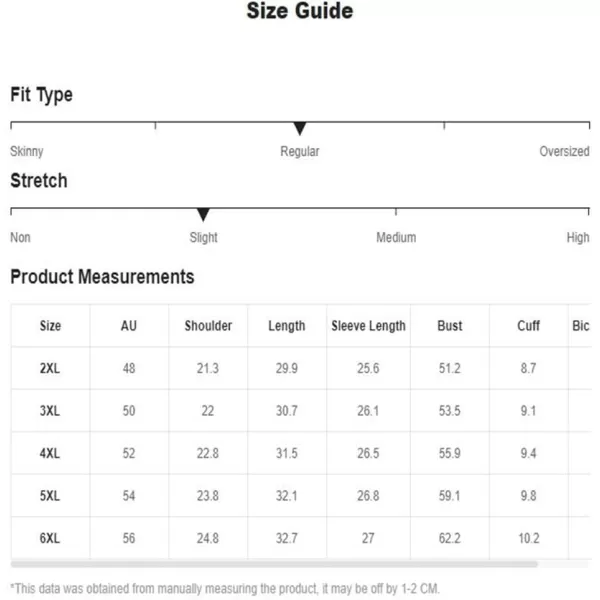Viewport: 600px width, 600px height.
Task: Click the AU value 50 cell
Action: [129, 411]
